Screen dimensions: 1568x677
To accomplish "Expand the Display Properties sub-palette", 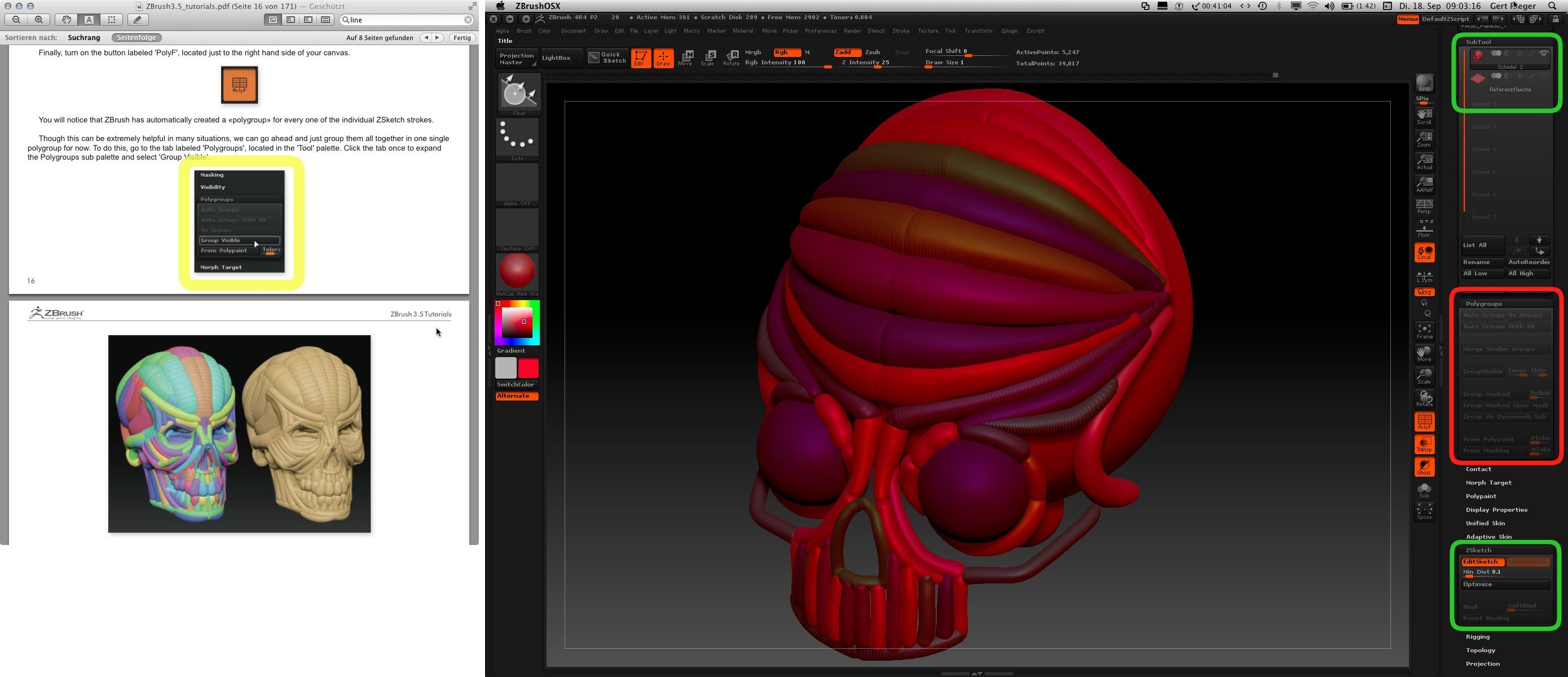I will click(1496, 509).
